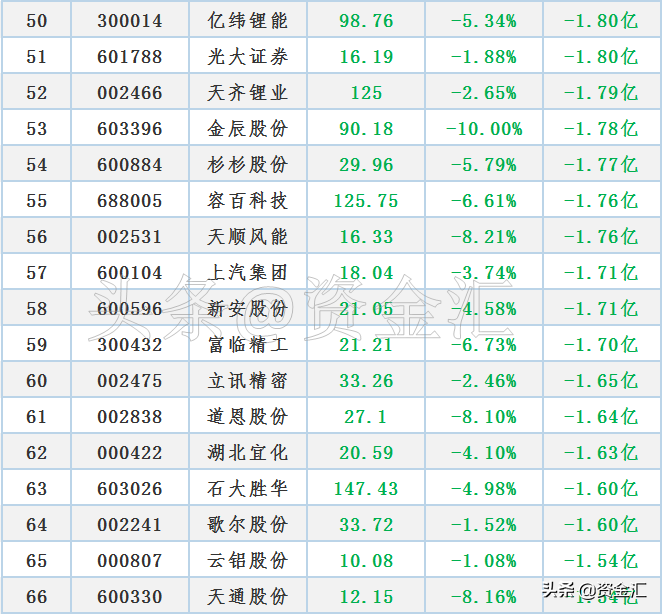
Task: Click the -10.00% change for 金辰股份
Action: pos(484,129)
